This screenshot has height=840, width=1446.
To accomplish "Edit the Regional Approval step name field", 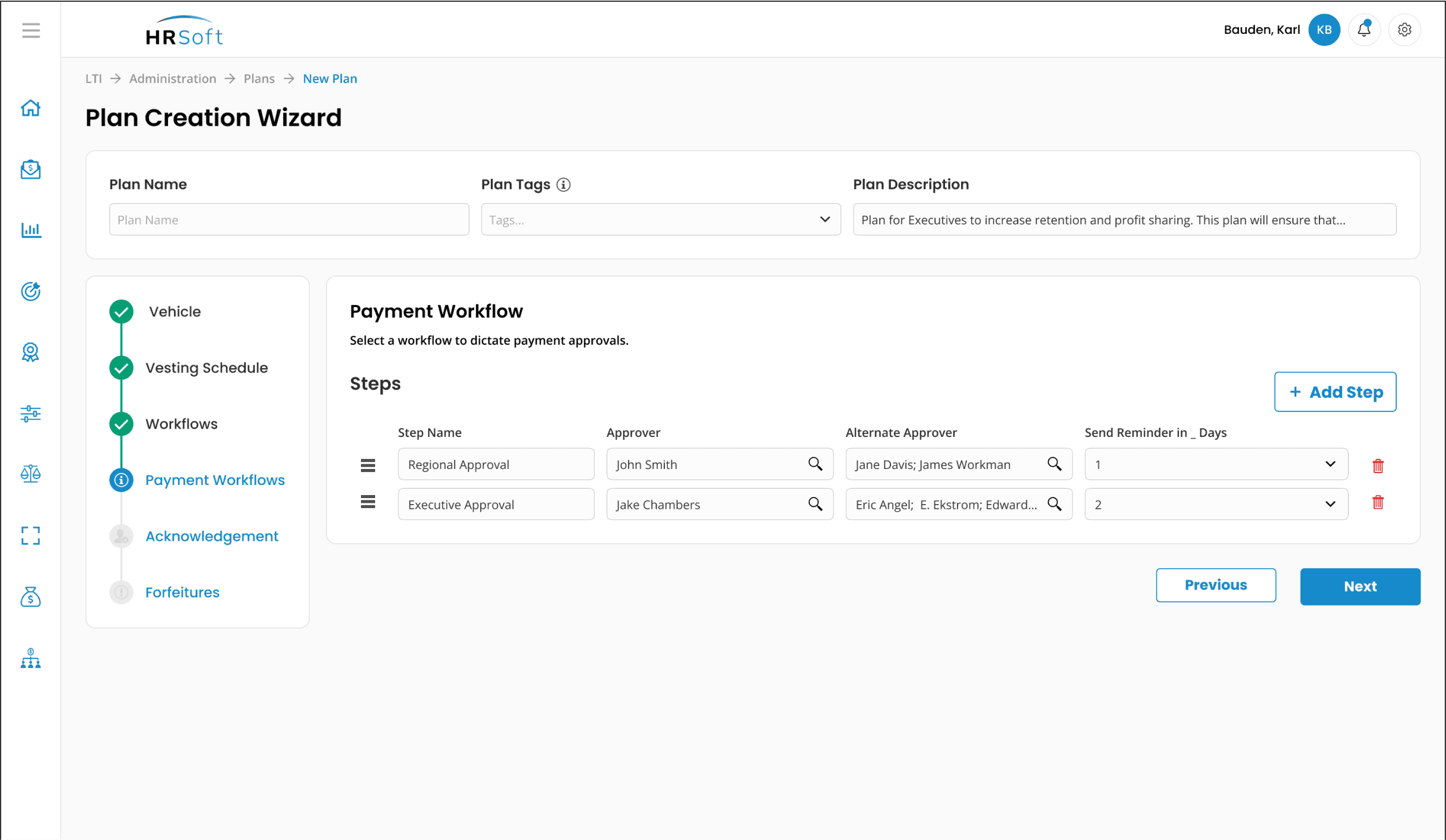I will coord(496,464).
